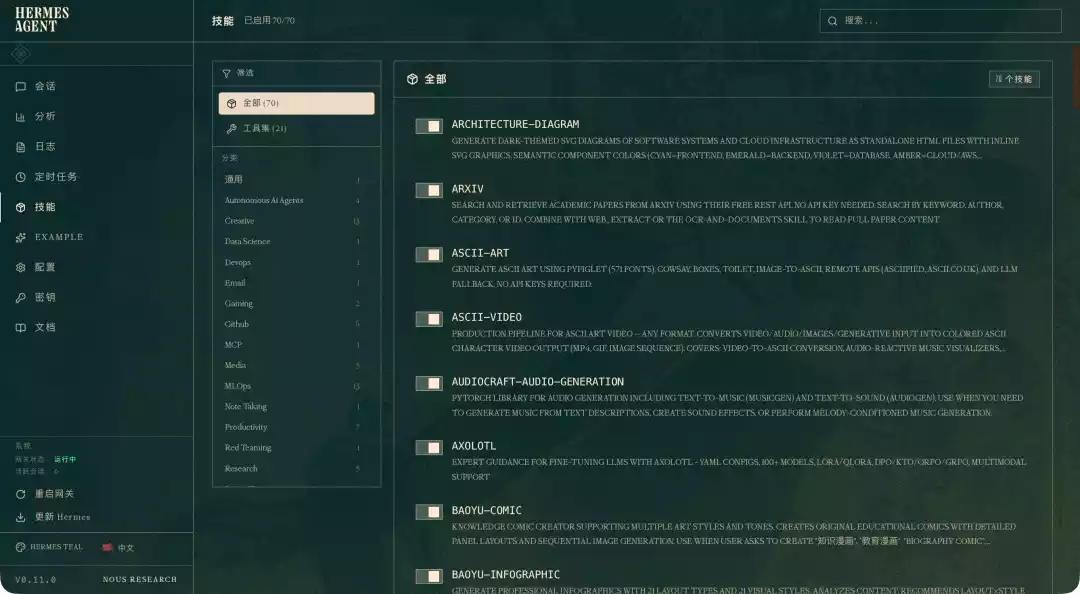This screenshot has width=1080, height=594.
Task: Expand the 筛选 filter panel header
Action: [x=296, y=73]
